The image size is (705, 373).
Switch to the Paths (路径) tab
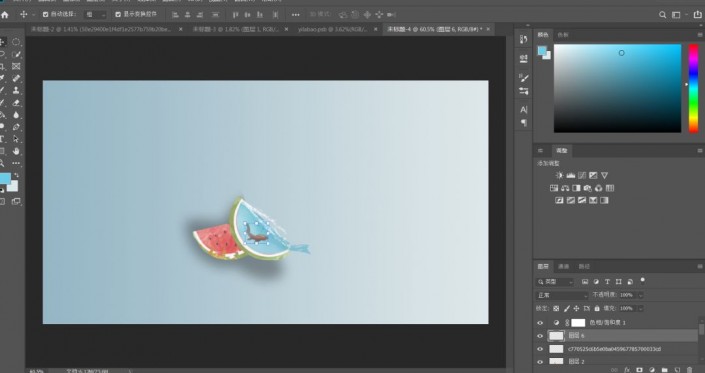click(x=584, y=266)
